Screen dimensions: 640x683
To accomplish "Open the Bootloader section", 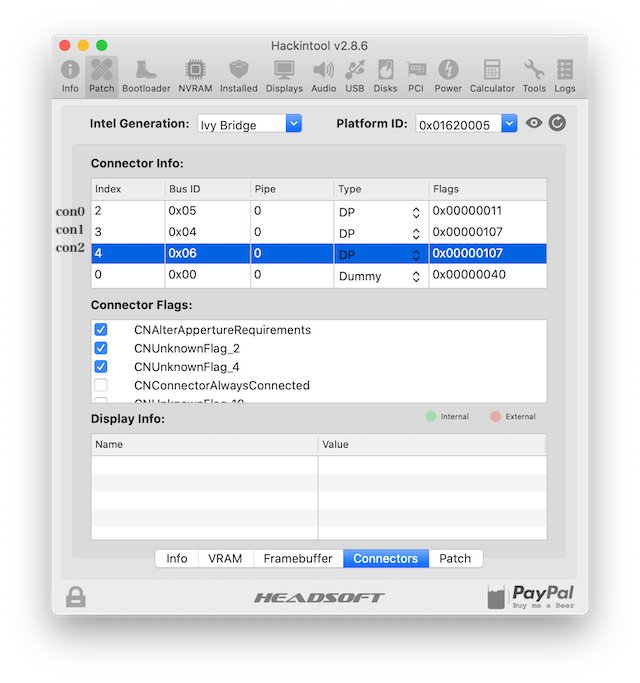I will pos(146,76).
